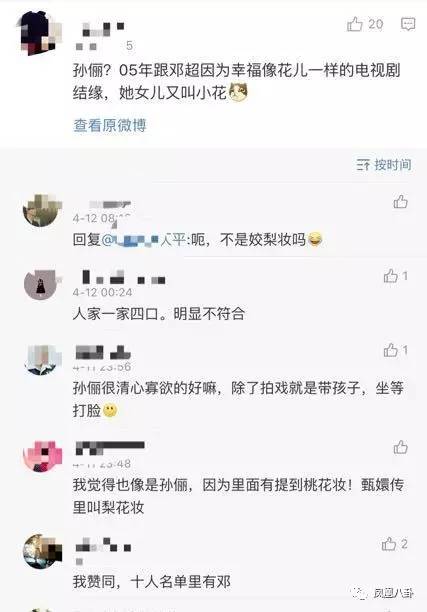The height and width of the screenshot is (612, 427).
Task: Open avatar of the 4-12 08 commenter
Action: pyautogui.click(x=42, y=210)
